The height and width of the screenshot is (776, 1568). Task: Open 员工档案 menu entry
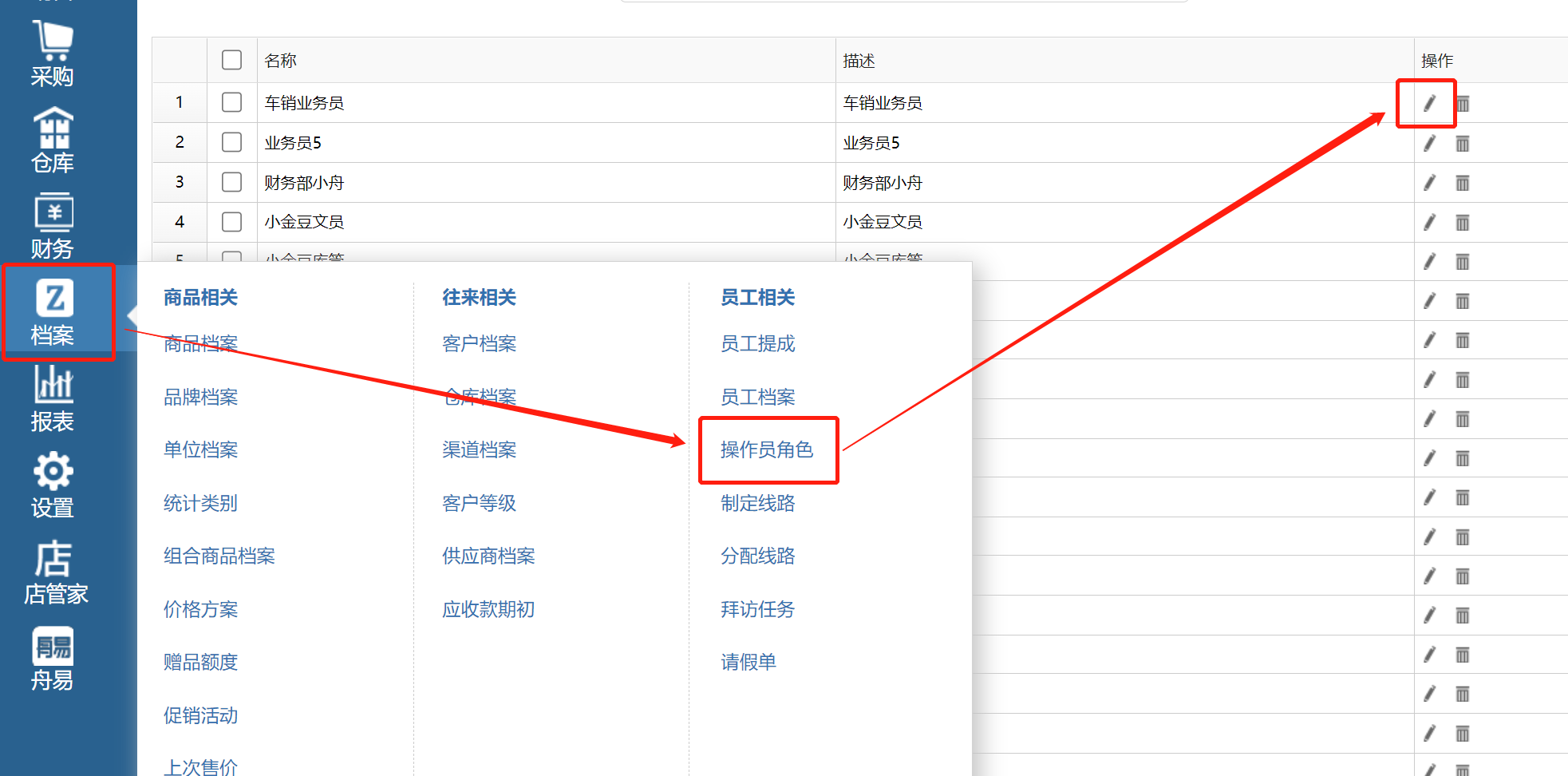click(x=757, y=397)
